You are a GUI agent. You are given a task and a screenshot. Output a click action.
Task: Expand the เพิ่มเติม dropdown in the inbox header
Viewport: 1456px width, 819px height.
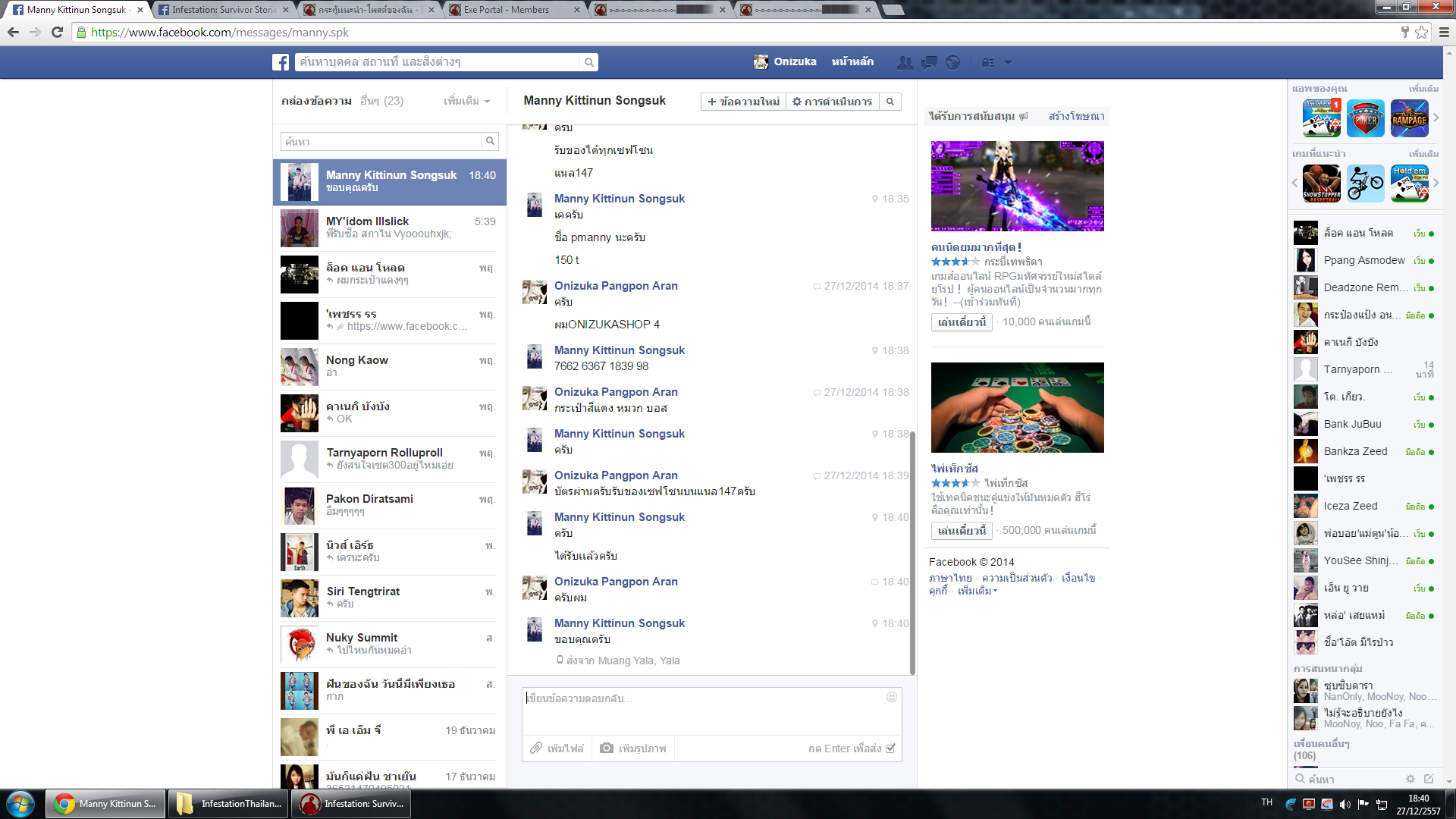(466, 101)
